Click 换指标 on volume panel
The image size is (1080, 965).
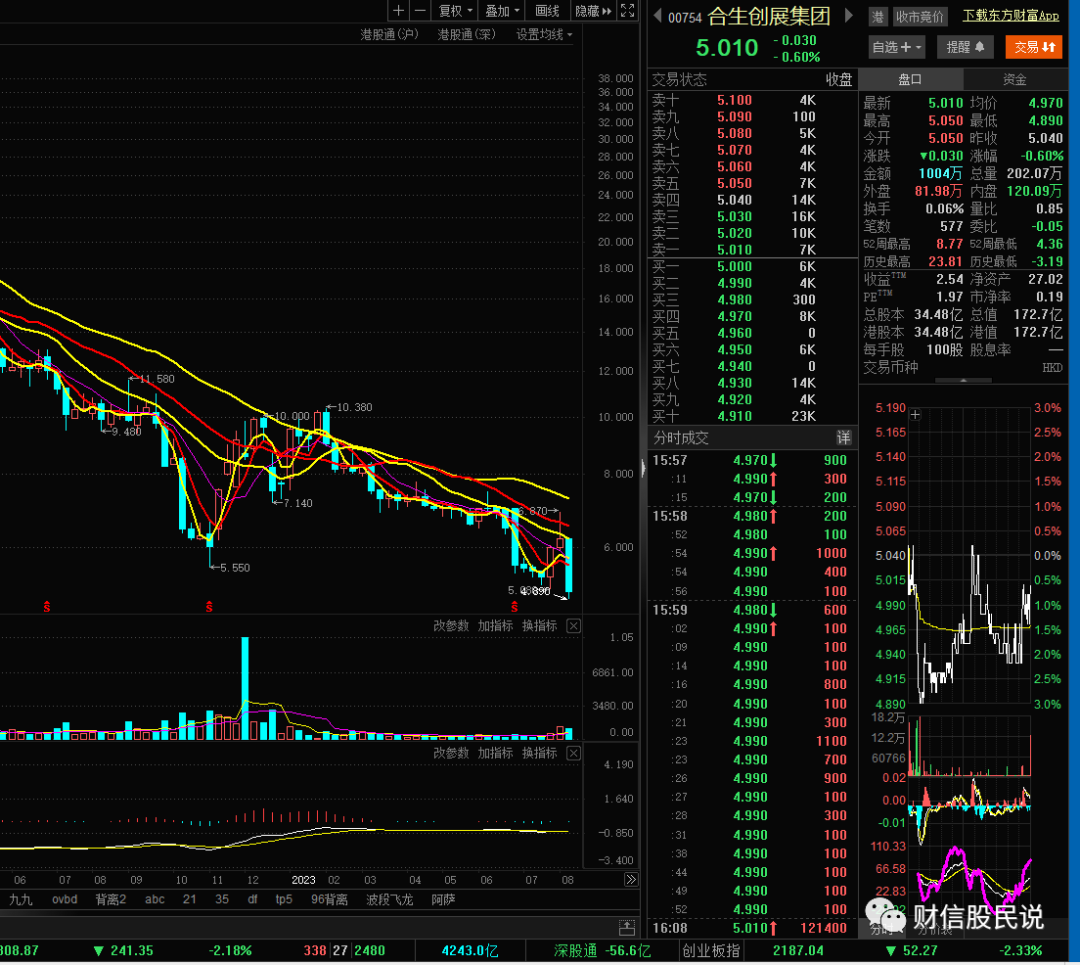539,625
